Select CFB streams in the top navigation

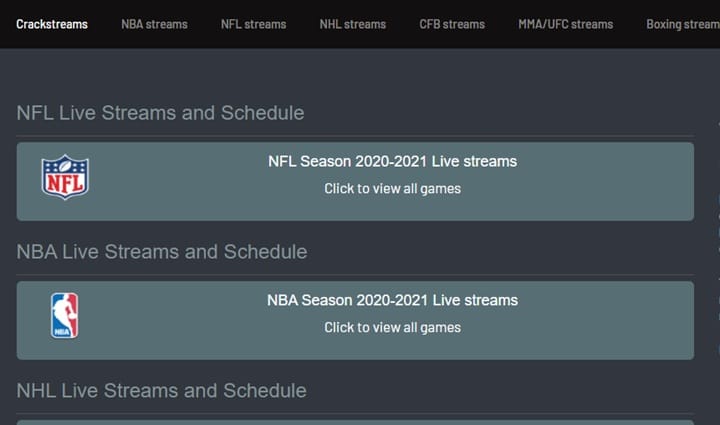pyautogui.click(x=452, y=24)
